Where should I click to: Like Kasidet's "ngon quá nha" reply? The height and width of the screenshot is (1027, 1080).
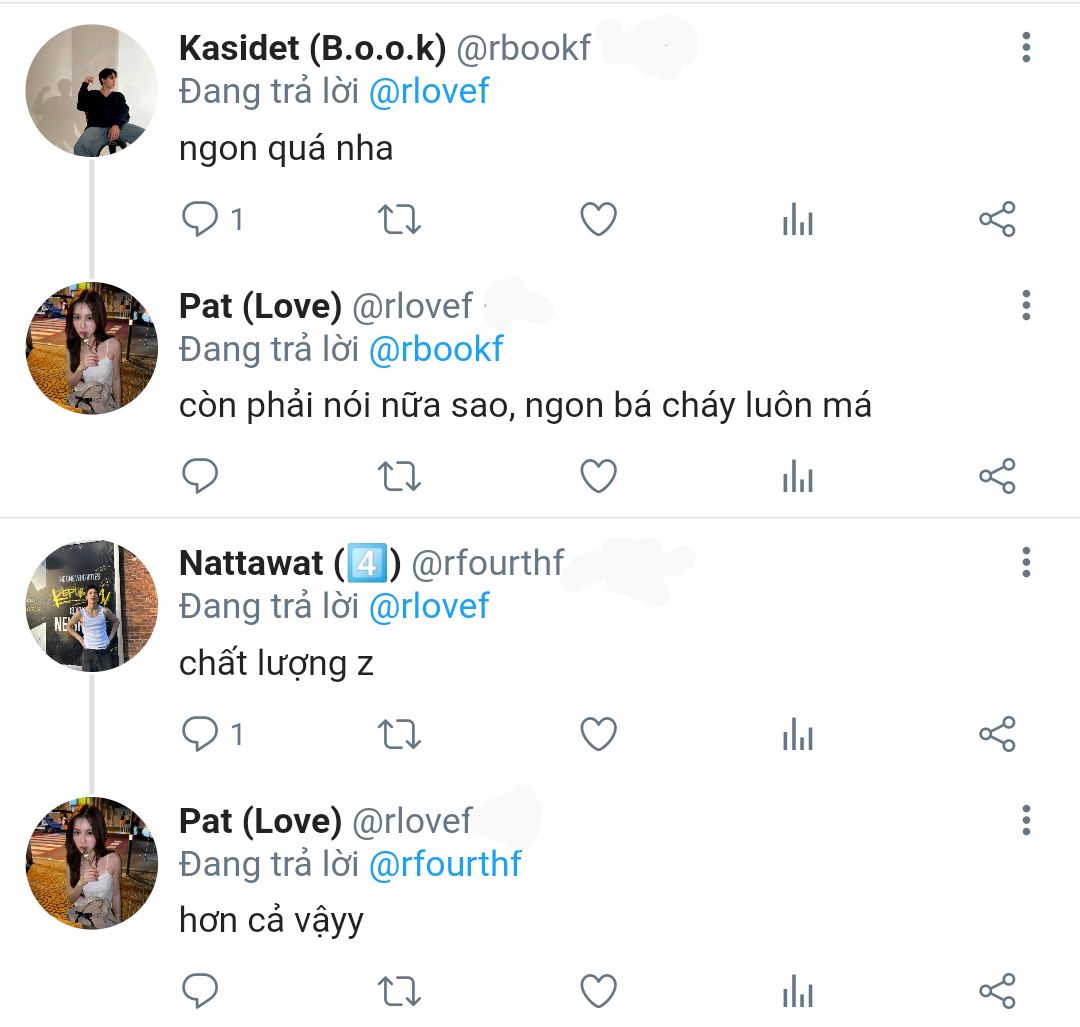tap(598, 219)
